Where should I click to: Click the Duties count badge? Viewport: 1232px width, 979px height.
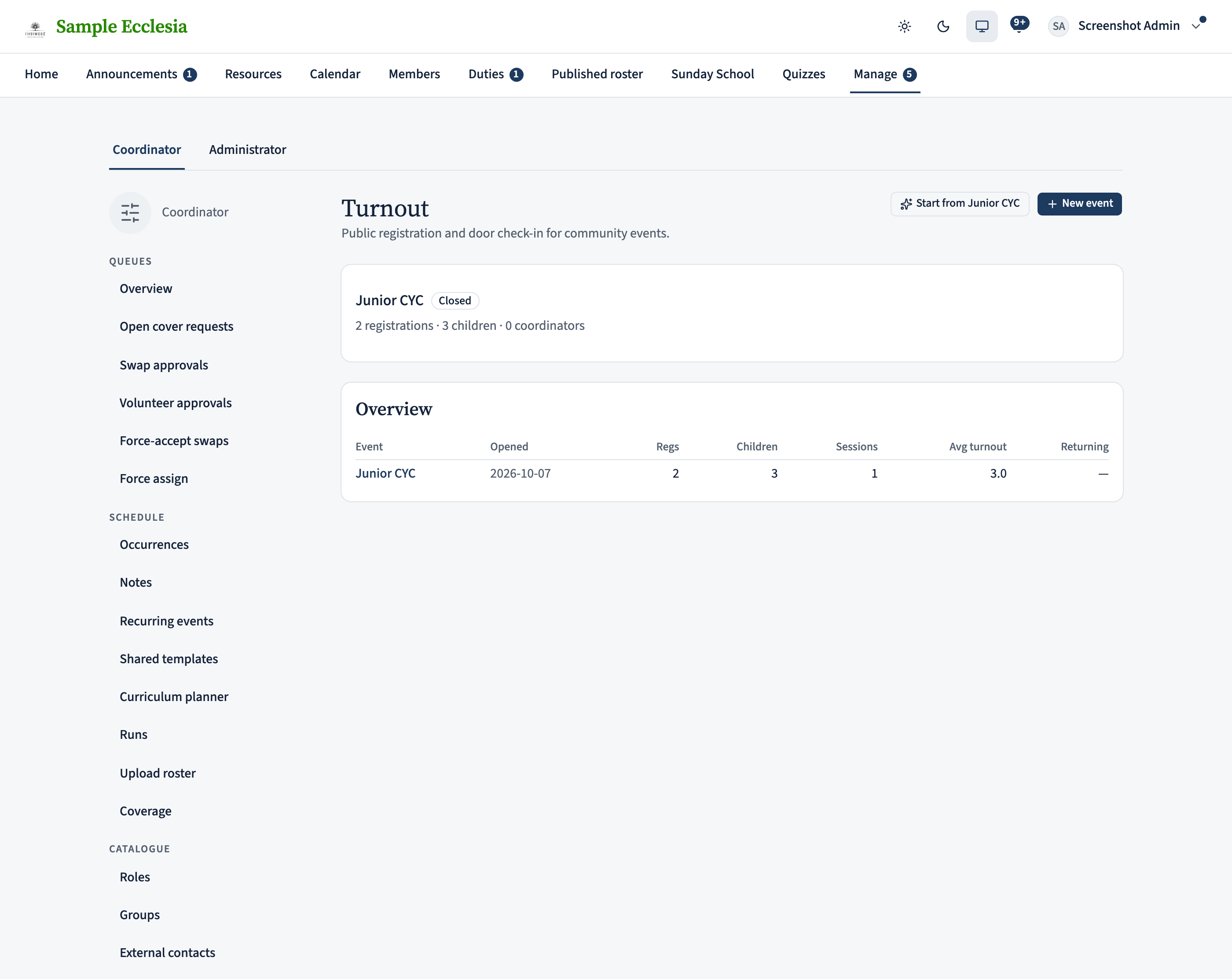(516, 75)
